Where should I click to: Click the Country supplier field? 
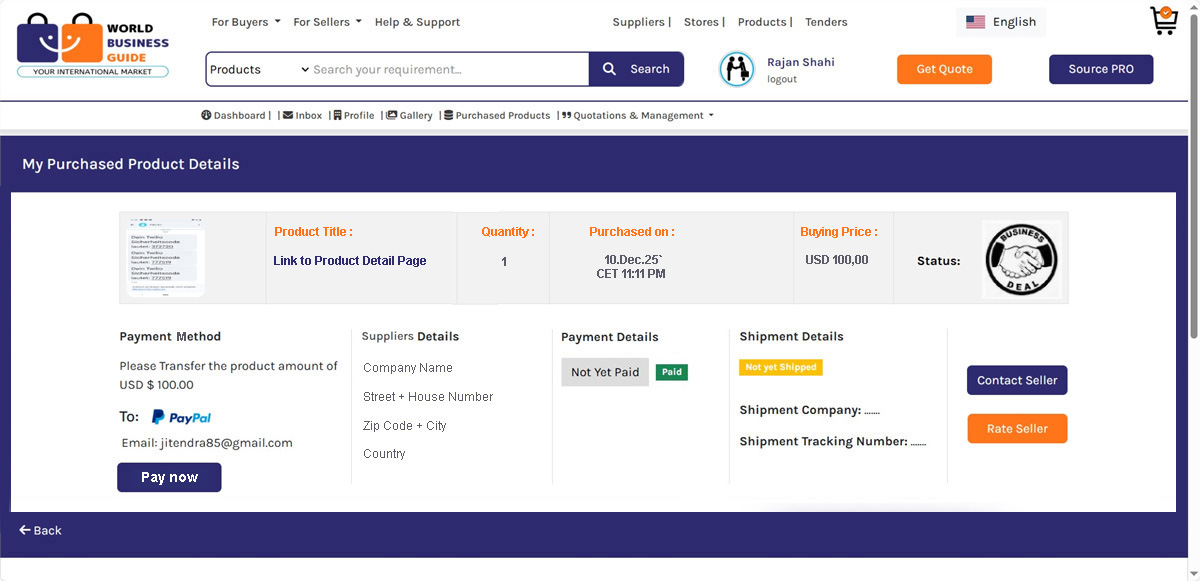384,454
